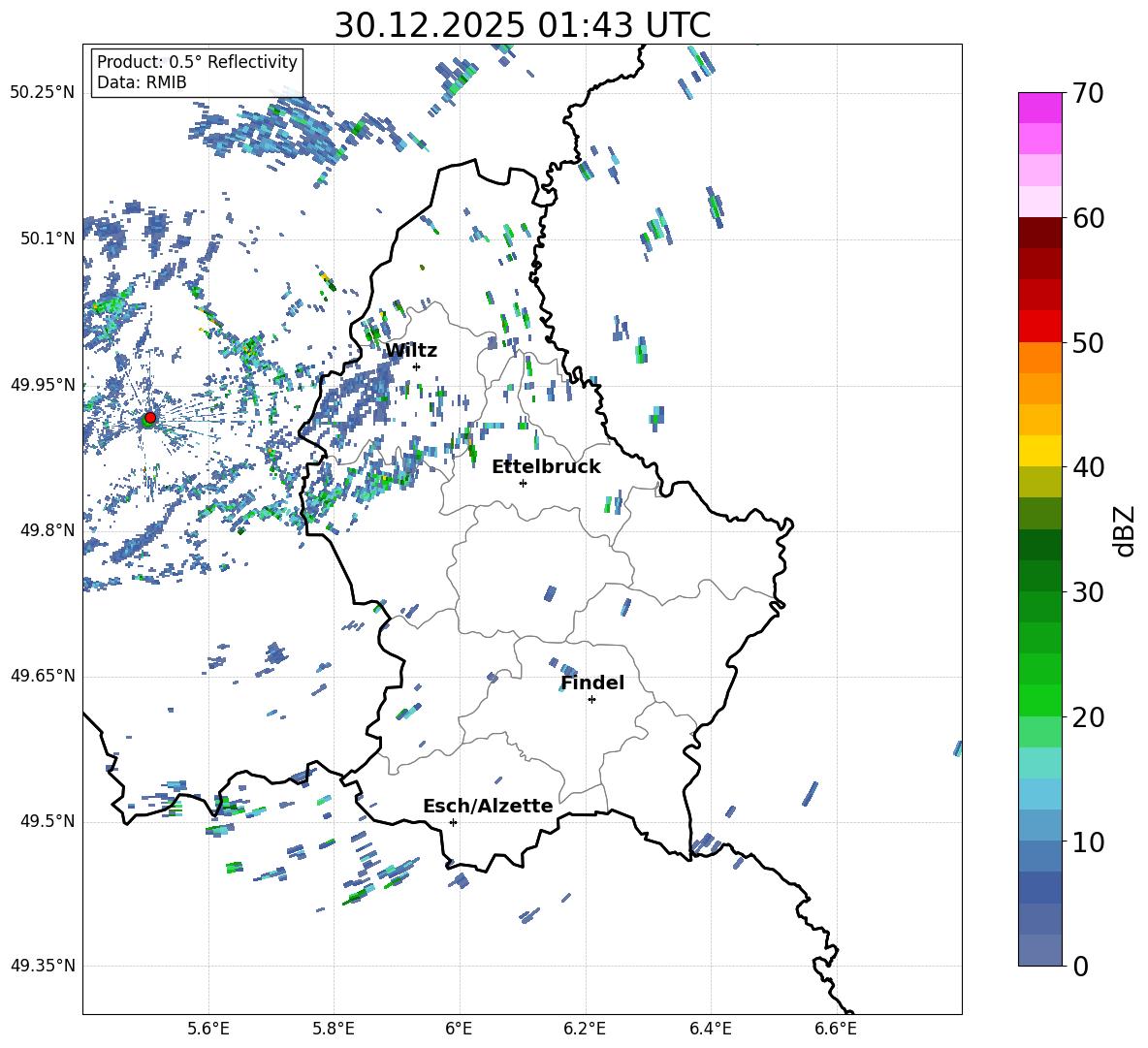
Task: Click the 49.8°N latitude label
Action: [x=48, y=530]
